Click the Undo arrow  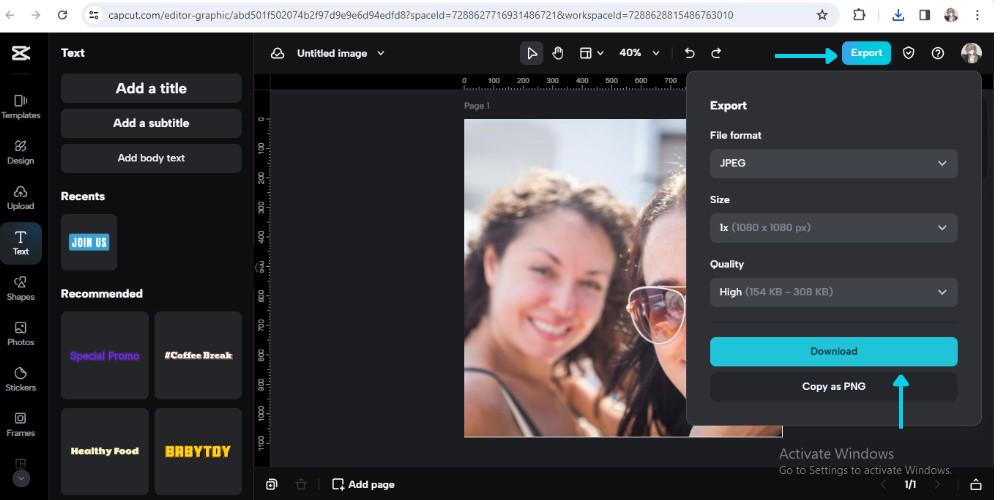click(689, 53)
